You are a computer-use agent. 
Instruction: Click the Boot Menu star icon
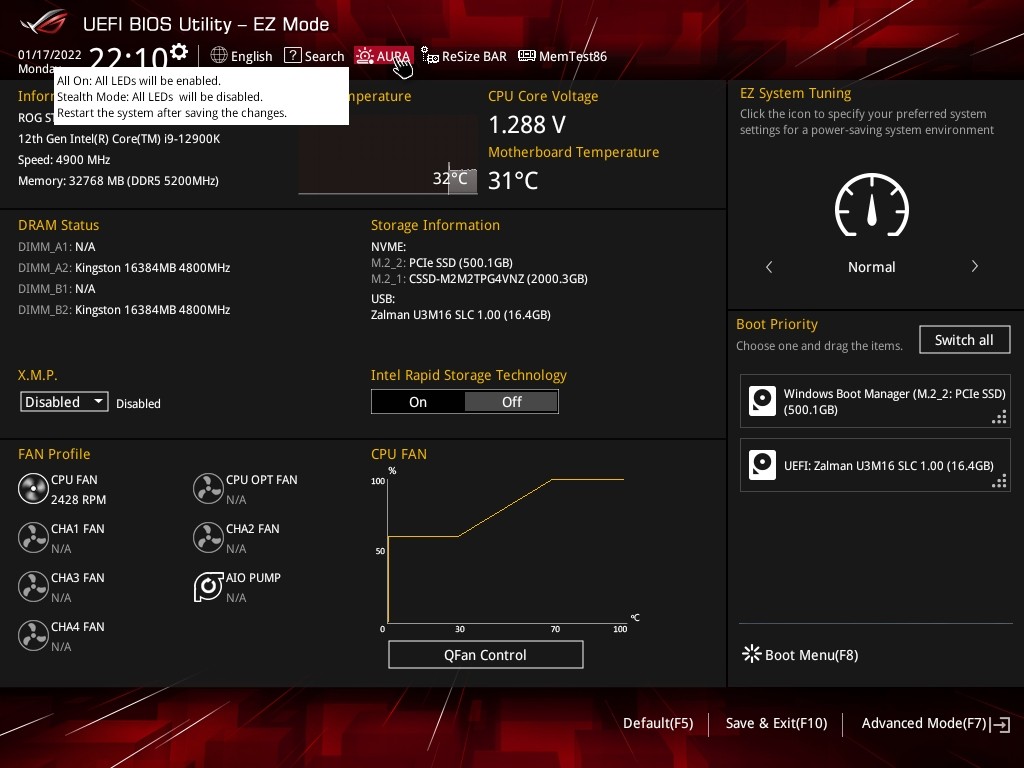pos(752,654)
